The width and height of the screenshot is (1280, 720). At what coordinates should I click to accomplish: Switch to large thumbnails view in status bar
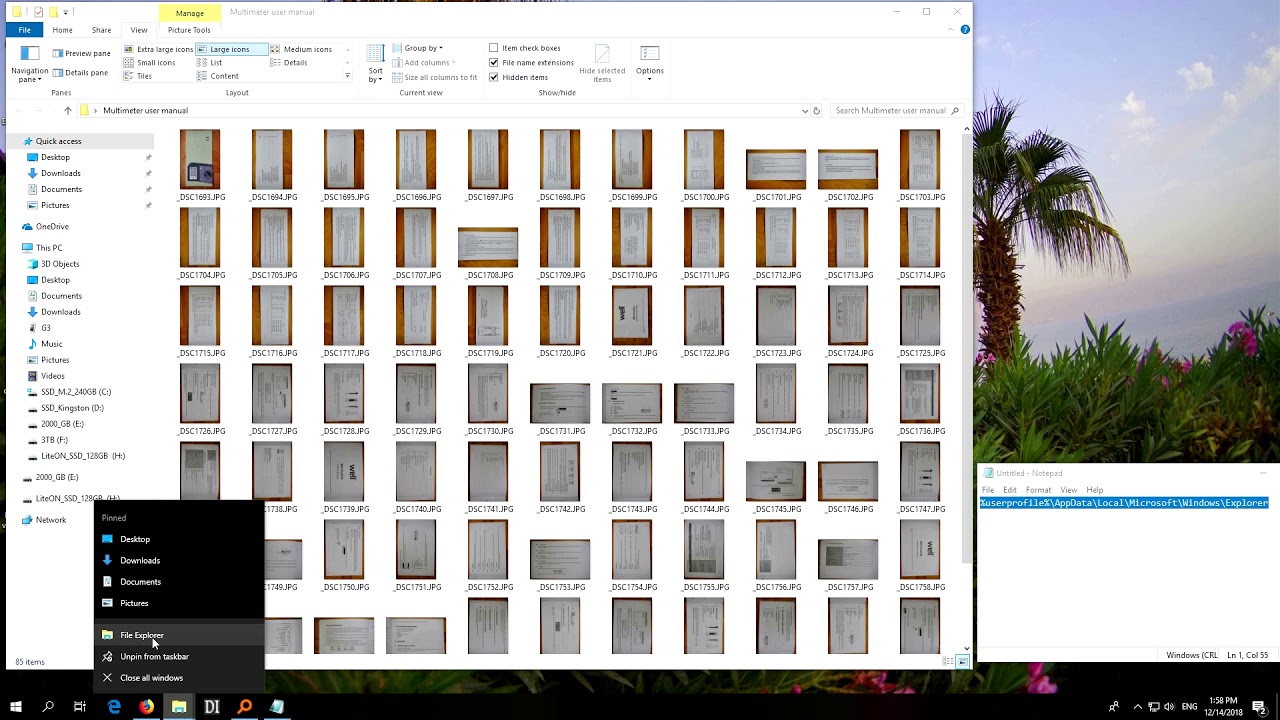pos(962,662)
